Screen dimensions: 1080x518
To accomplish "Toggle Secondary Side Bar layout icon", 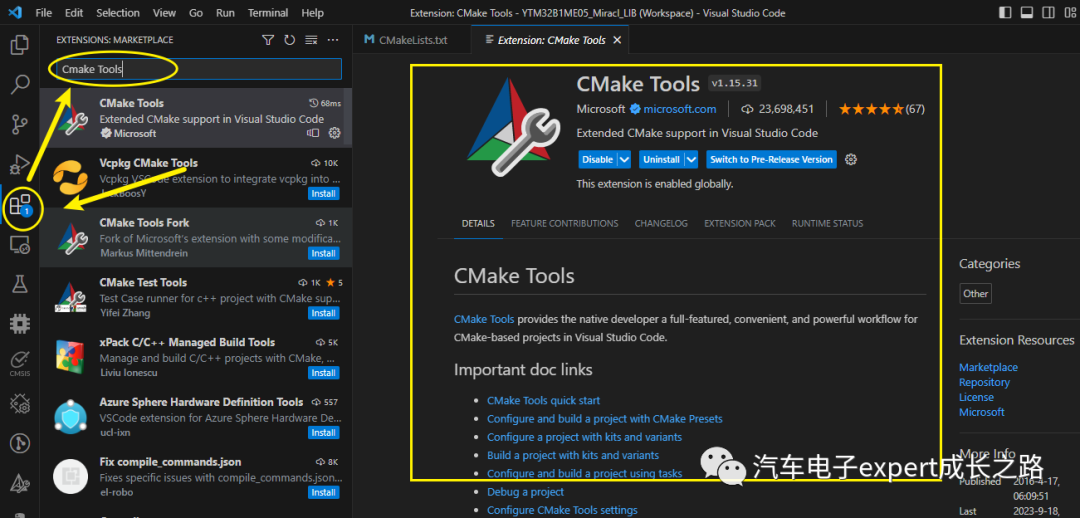I will click(x=1047, y=12).
